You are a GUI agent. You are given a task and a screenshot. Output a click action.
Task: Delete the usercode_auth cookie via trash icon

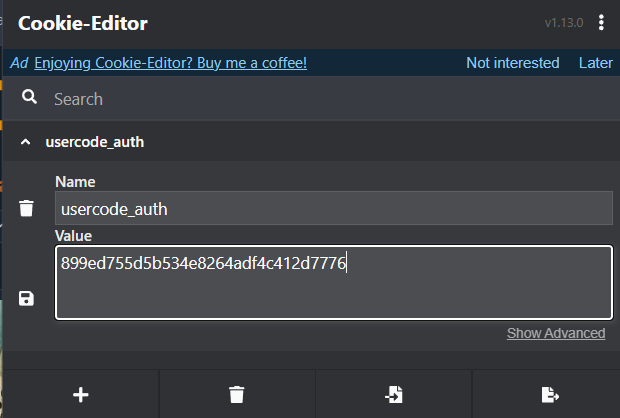click(26, 208)
